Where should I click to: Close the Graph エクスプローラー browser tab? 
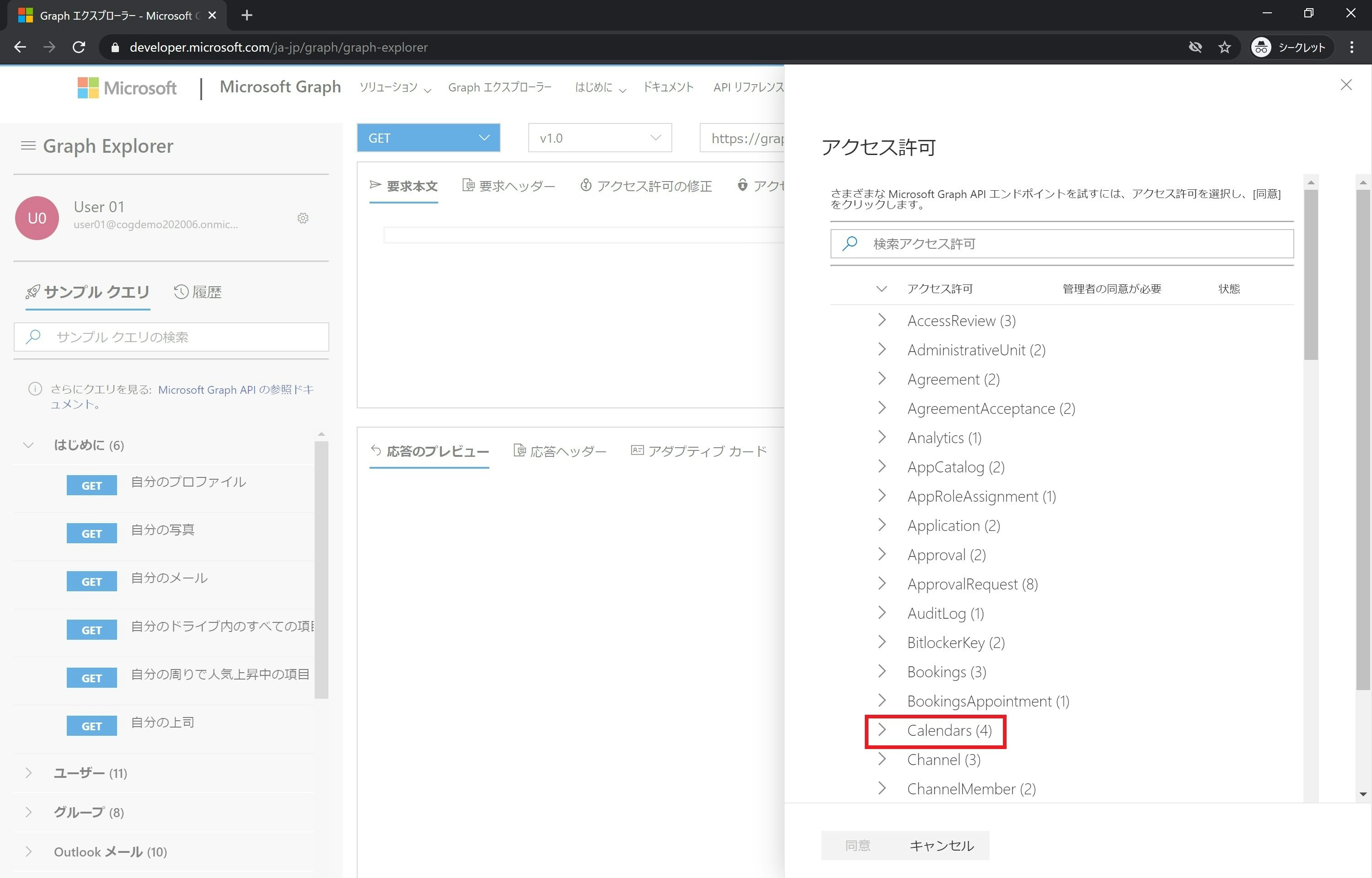point(212,16)
